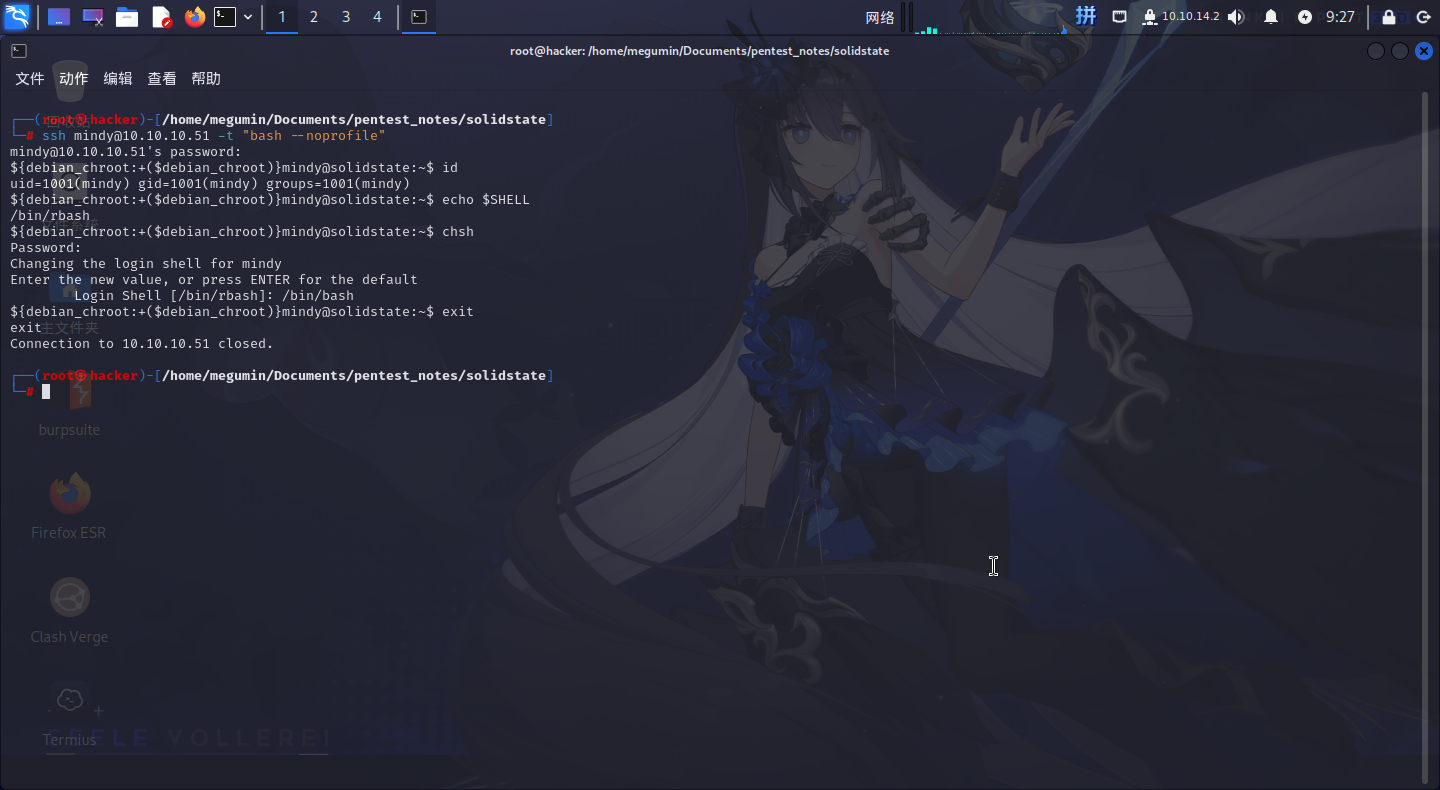Open the notifications bell icon
The width and height of the screenshot is (1440, 790).
point(1271,17)
